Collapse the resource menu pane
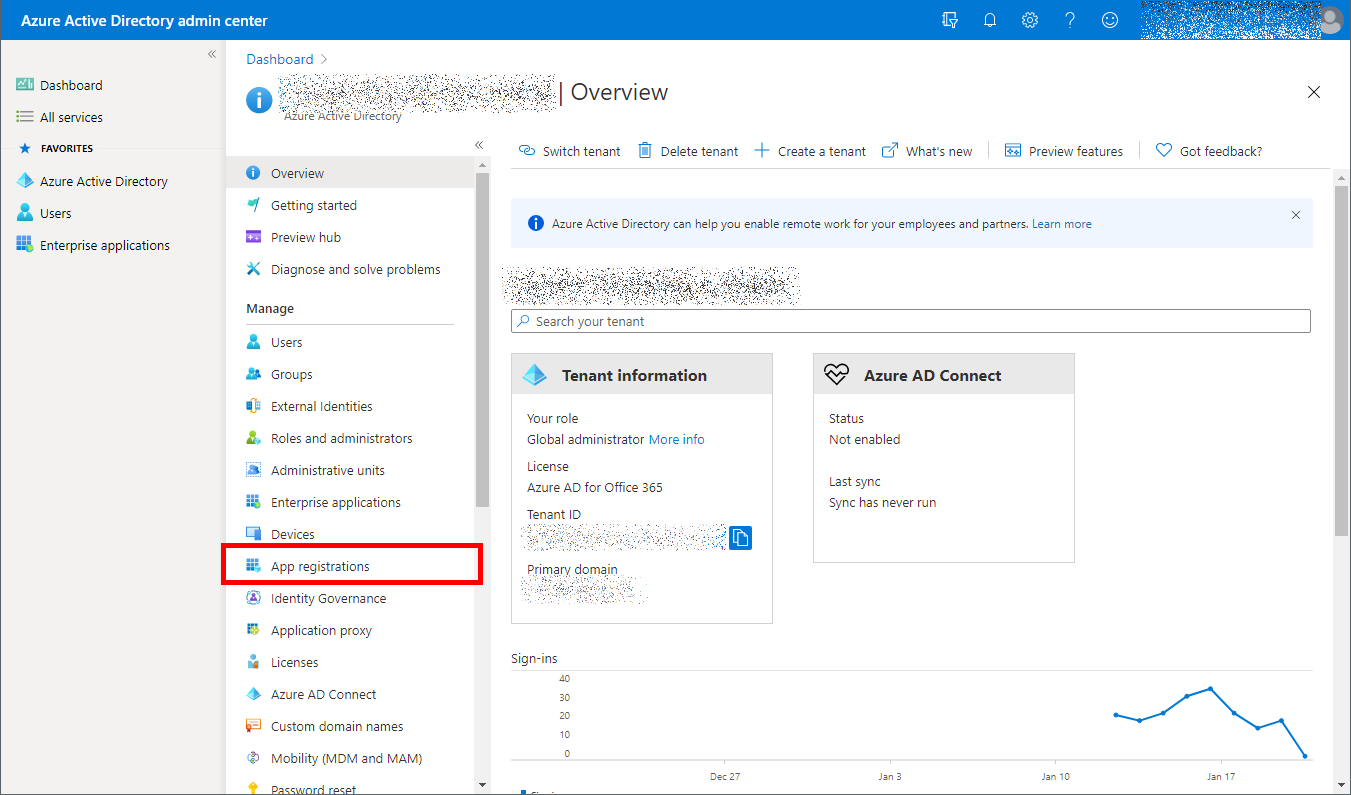Screen dimensions: 1351x795 [x=479, y=145]
